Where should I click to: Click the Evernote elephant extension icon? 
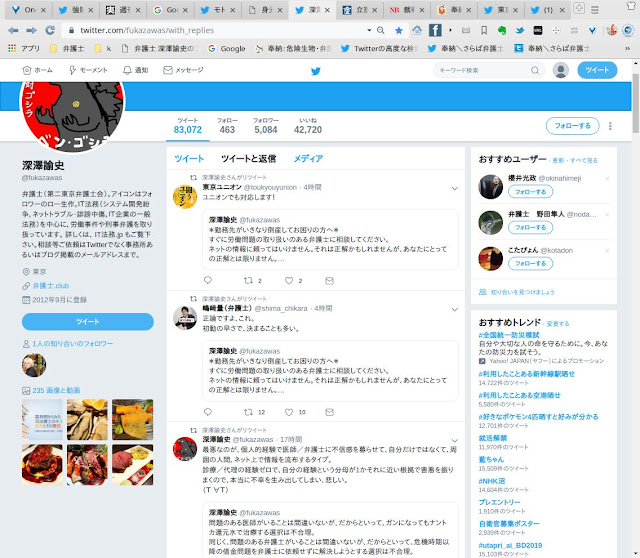coord(502,30)
